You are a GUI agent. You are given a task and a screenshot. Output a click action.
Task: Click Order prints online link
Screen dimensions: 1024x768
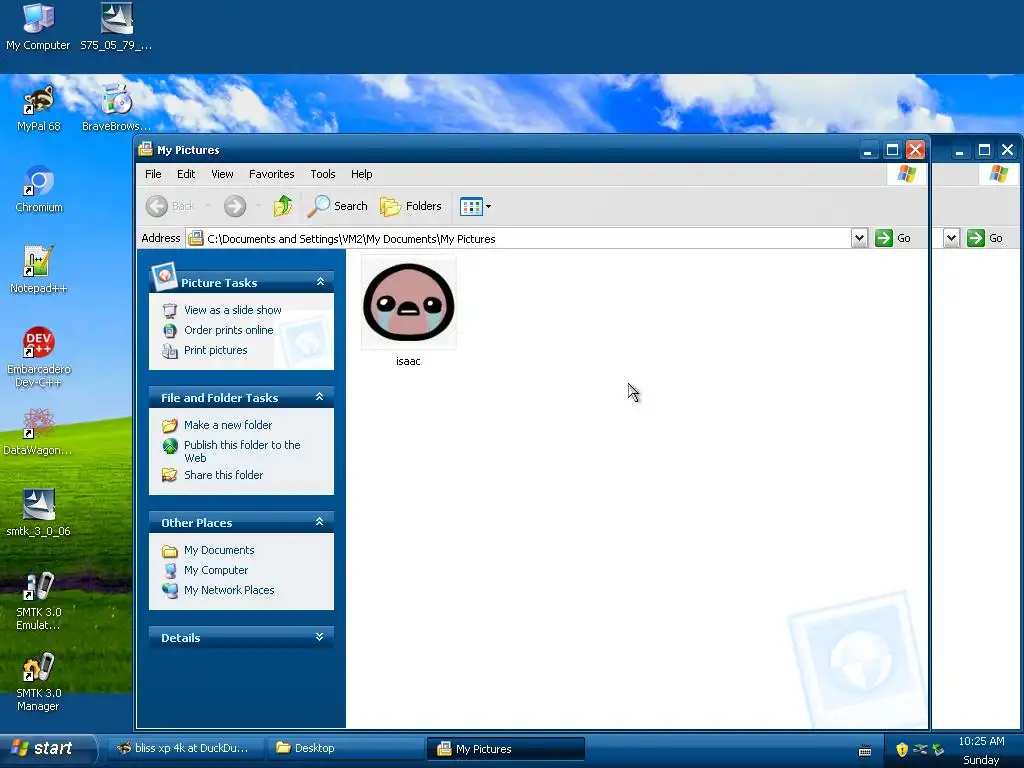[229, 330]
